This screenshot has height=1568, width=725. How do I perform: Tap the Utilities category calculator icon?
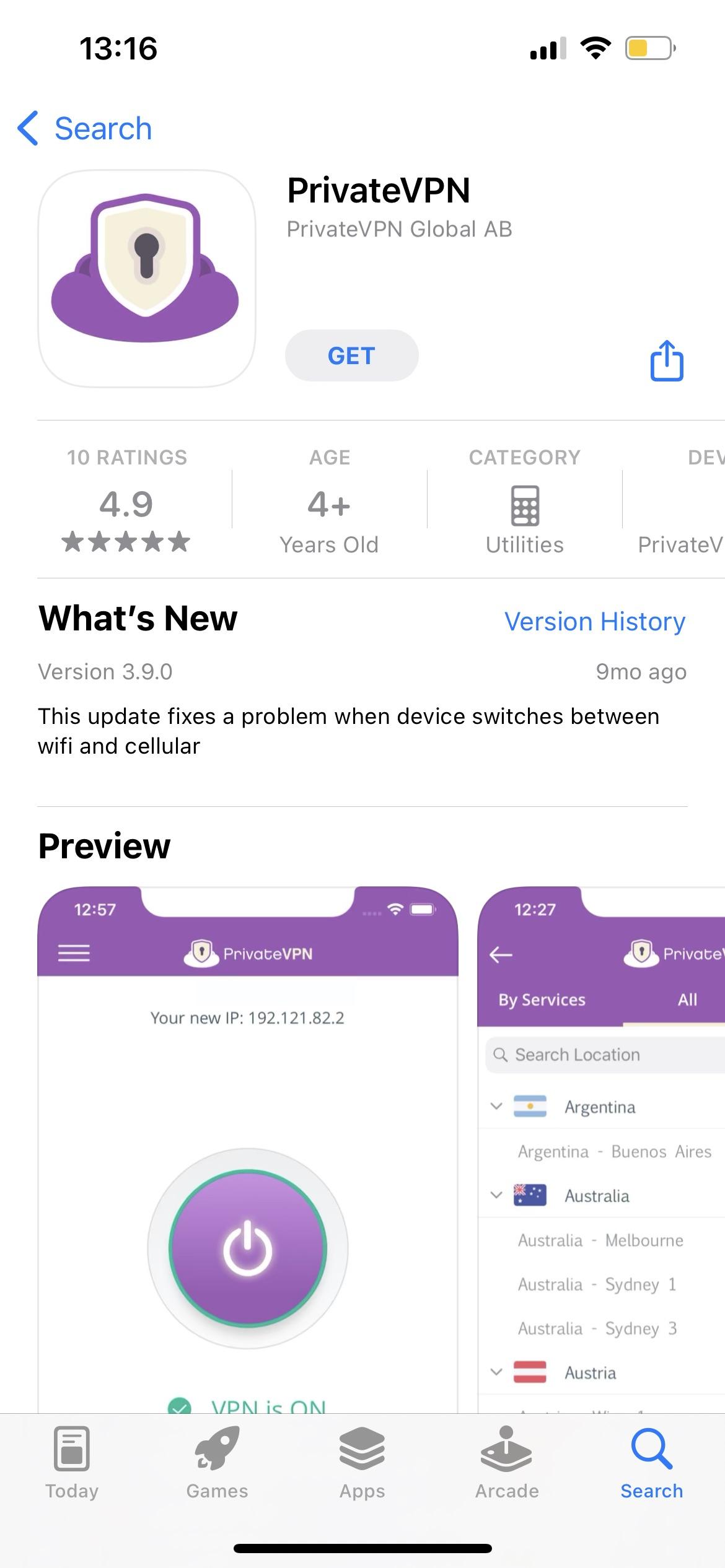525,505
